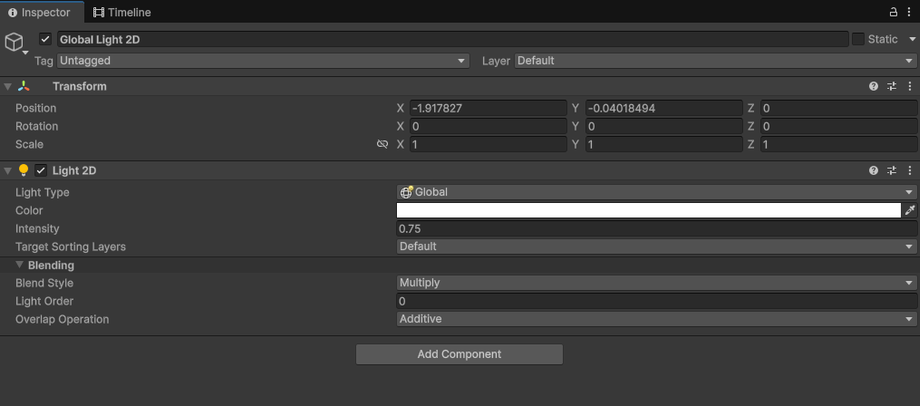Collapse the Transform component foldout

pyautogui.click(x=7, y=86)
